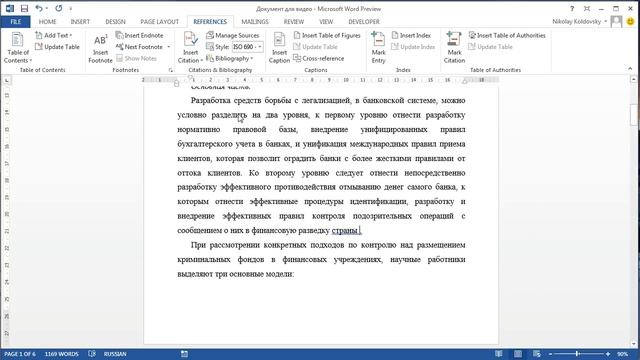Viewport: 640px width, 360px height.
Task: Click RUSSIAN language indicator
Action: [115, 354]
